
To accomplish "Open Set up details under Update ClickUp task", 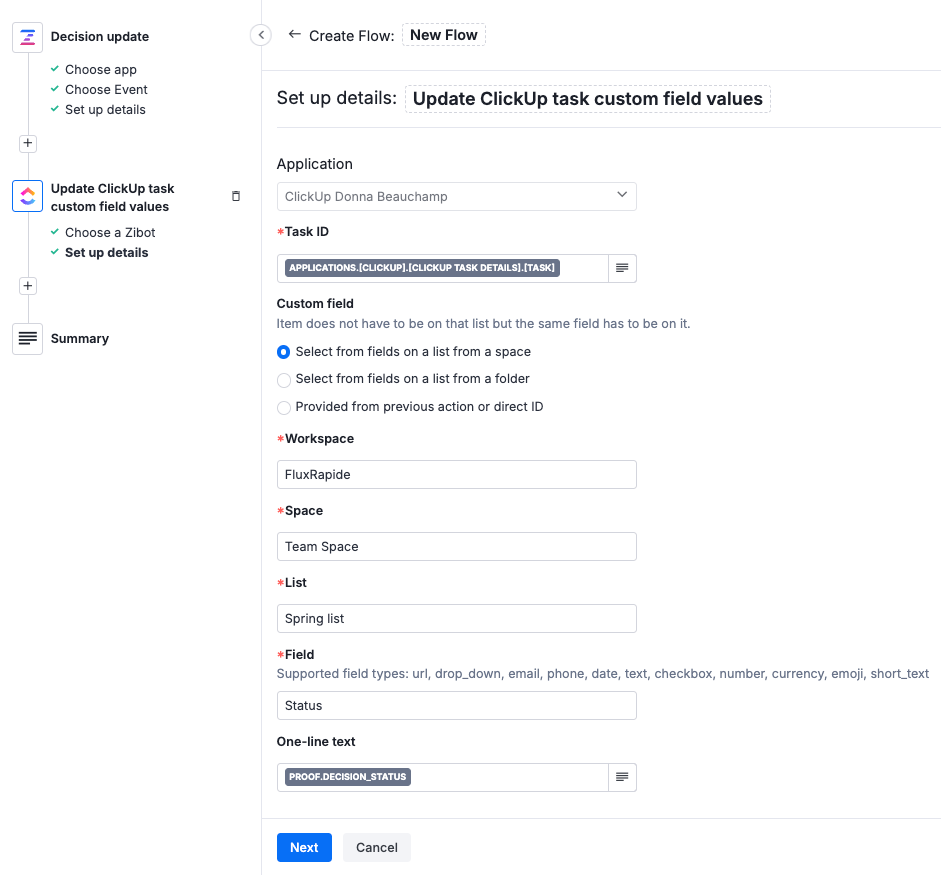I will tap(106, 253).
